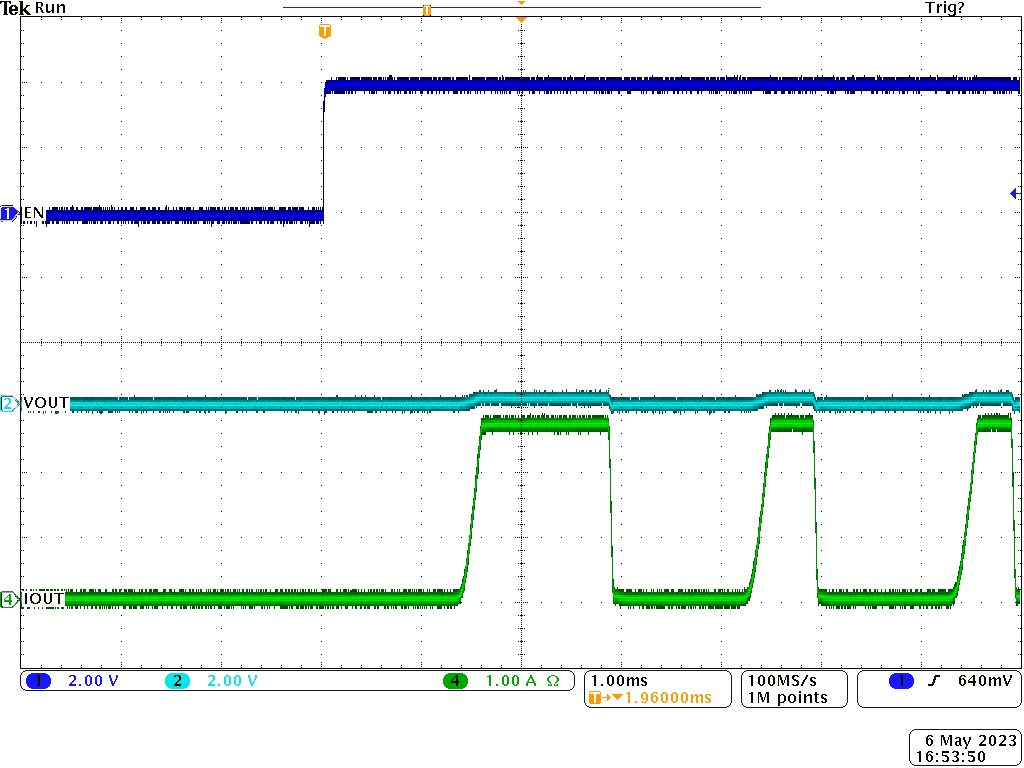Select the IOUT channel 4 reference marker
The image size is (1024, 768).
pyautogui.click(x=8, y=597)
